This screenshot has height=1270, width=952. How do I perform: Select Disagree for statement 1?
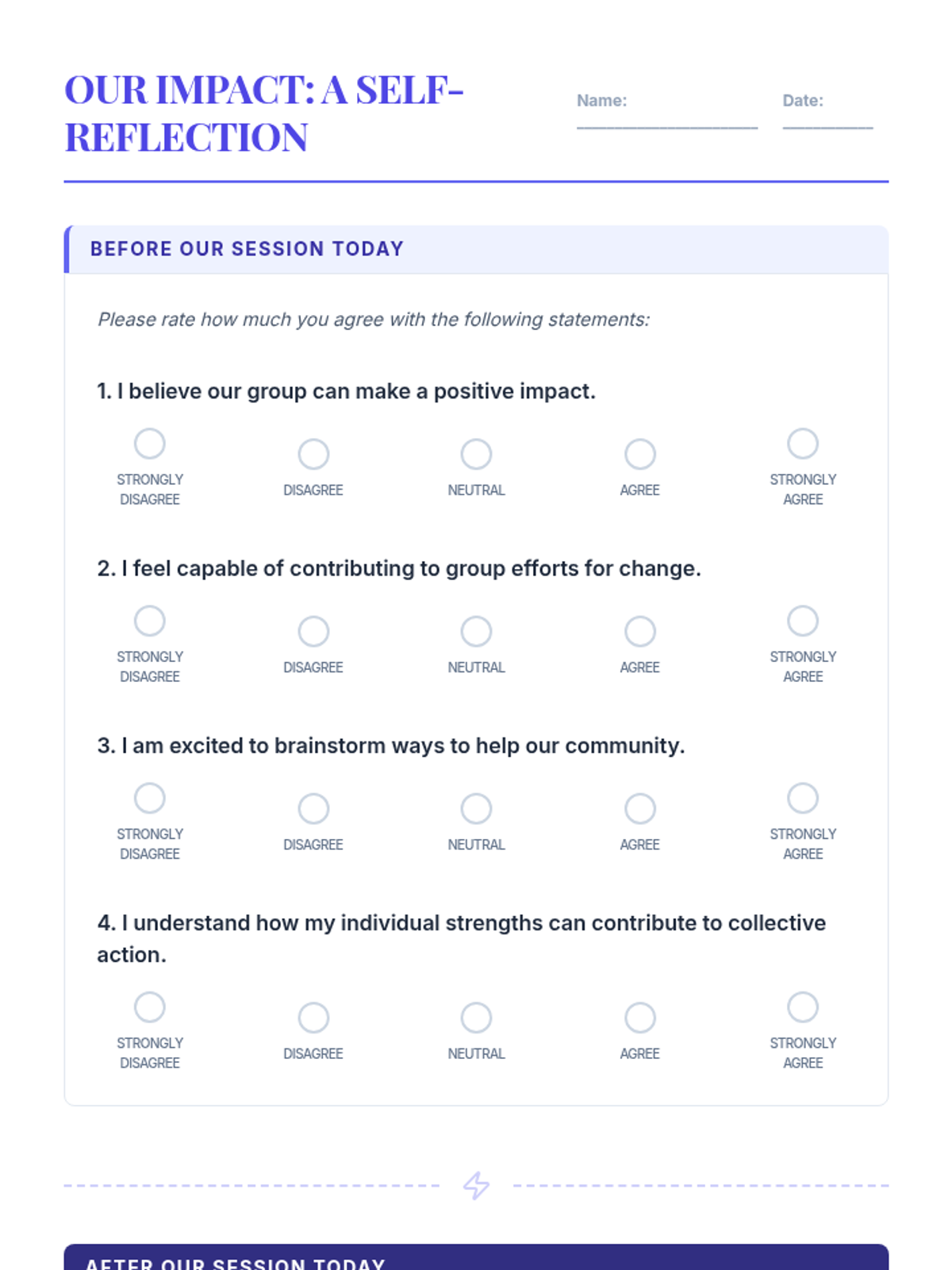tap(313, 454)
